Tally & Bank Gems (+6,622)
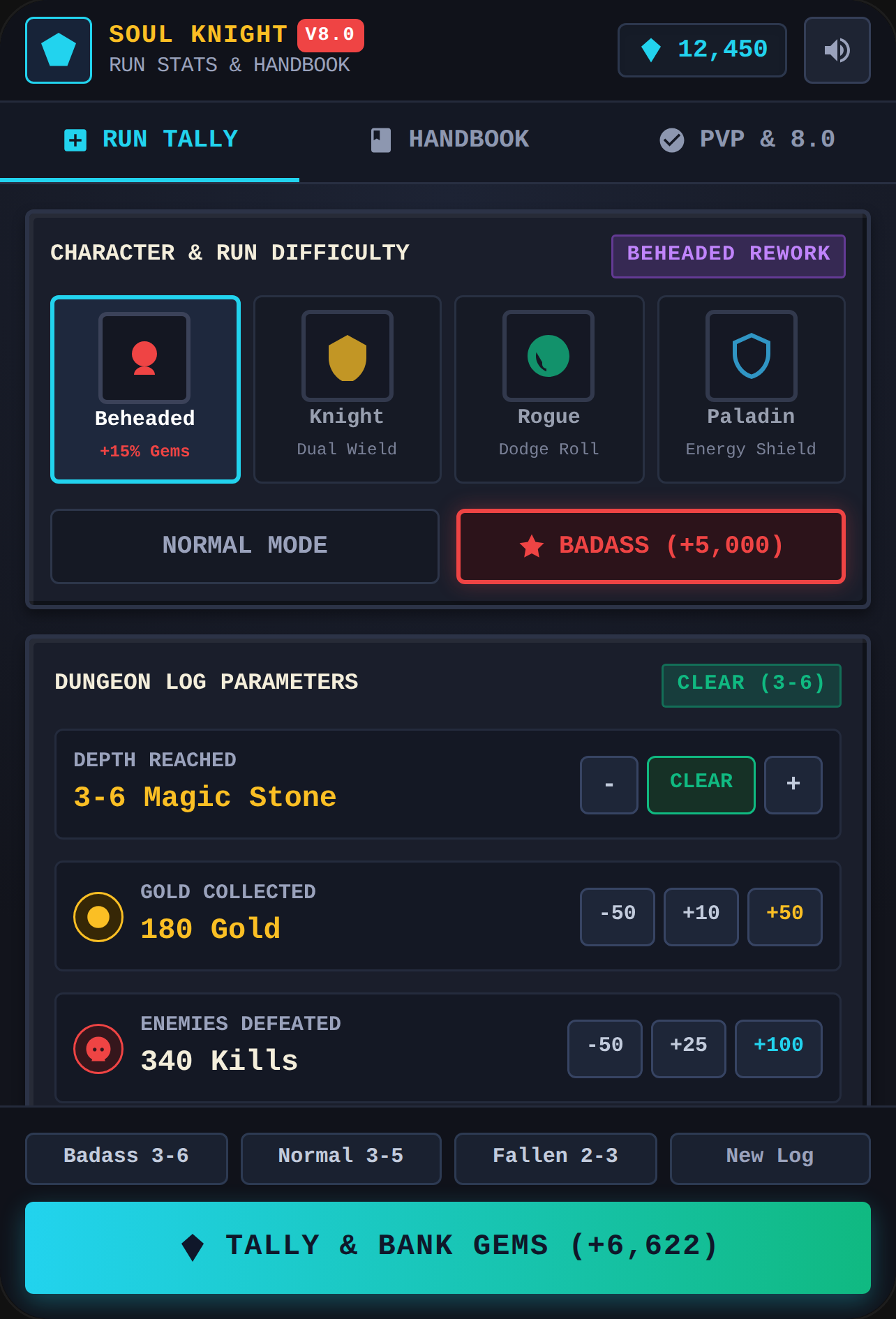896x1319 pixels. pos(448,1248)
